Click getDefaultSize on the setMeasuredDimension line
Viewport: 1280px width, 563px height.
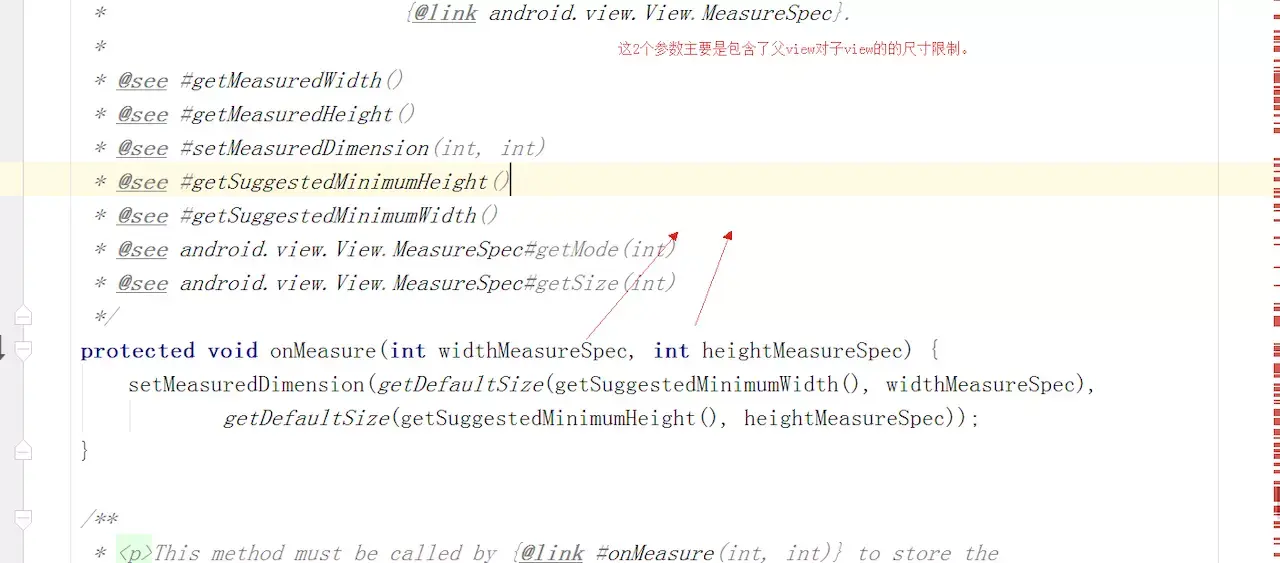460,385
